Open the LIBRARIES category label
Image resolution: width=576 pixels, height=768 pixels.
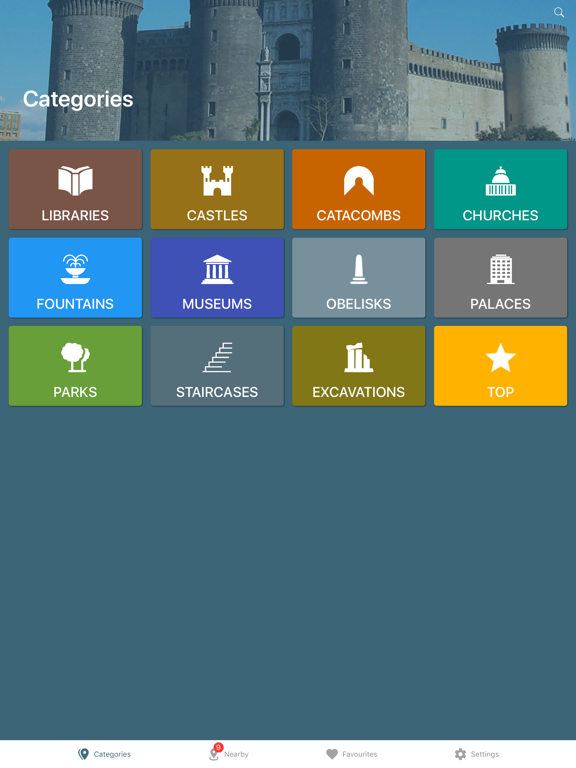(75, 216)
